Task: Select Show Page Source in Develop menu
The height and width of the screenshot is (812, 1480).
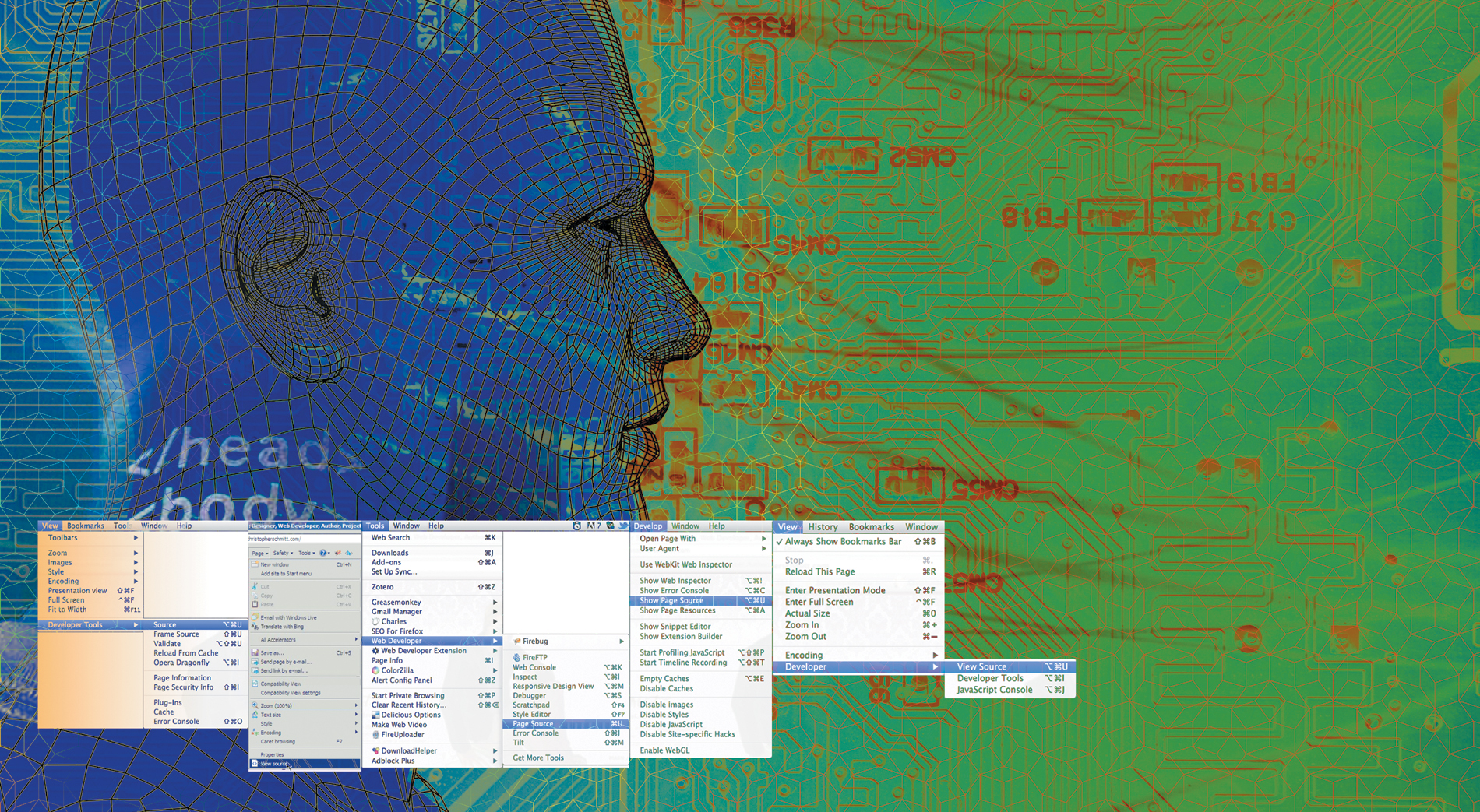Action: click(699, 600)
